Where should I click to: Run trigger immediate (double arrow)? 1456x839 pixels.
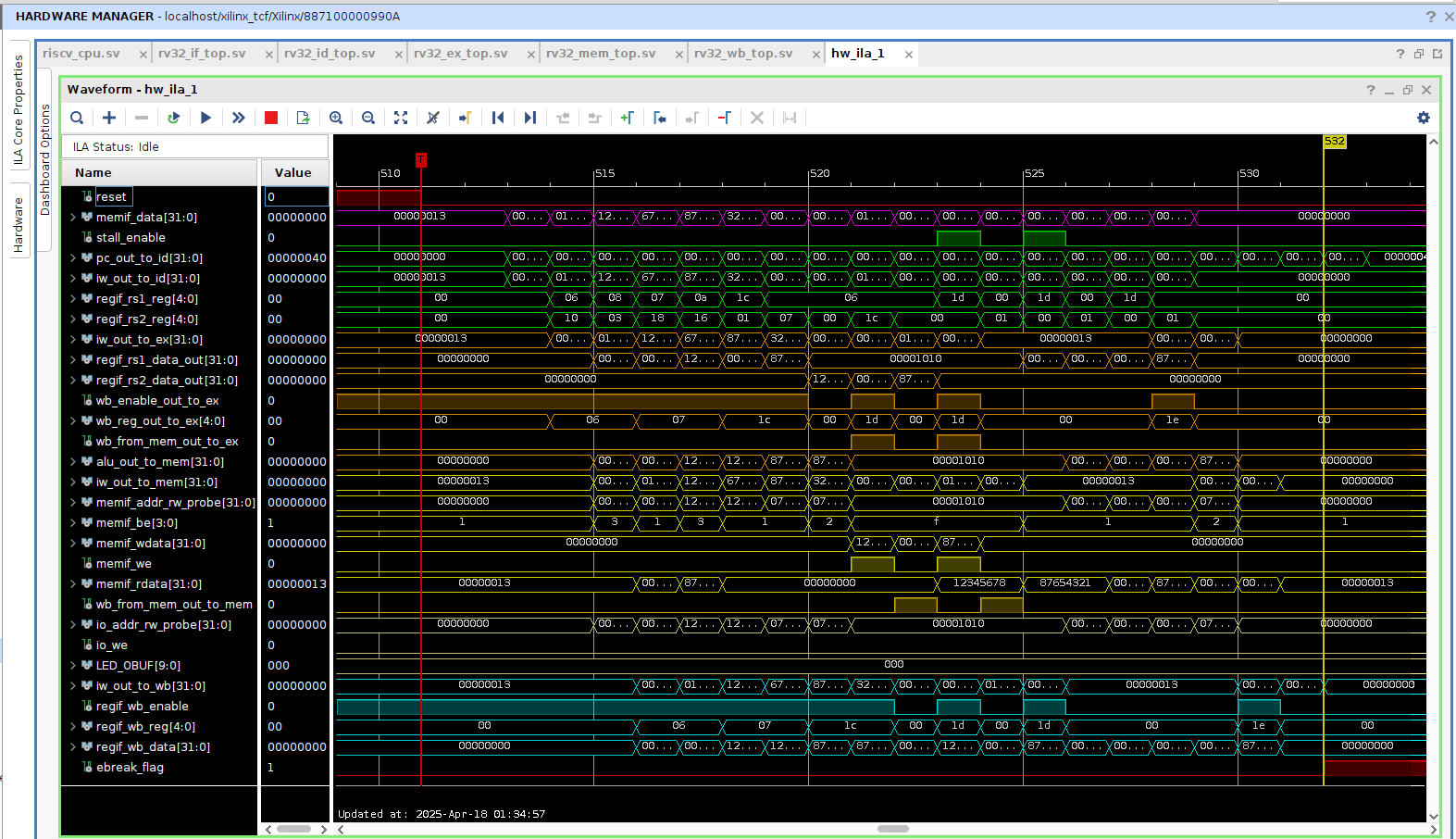pyautogui.click(x=238, y=118)
